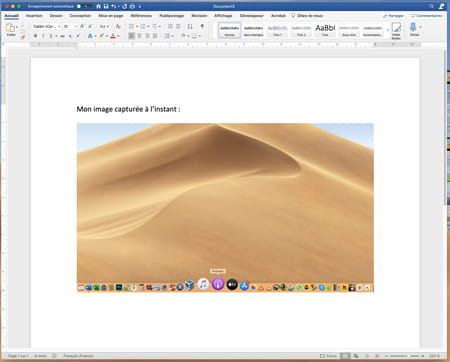Screen dimensions: 450x362
Task: Click the sort A-Z icon
Action: (190, 26)
